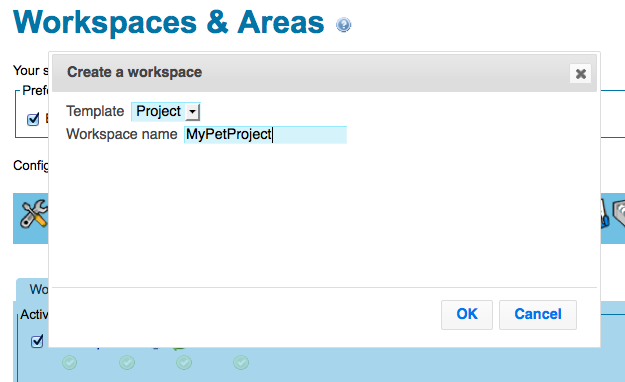Screen dimensions: 625x382
Task: Click the wrench and screwdriver tools icon
Action: click(x=34, y=214)
